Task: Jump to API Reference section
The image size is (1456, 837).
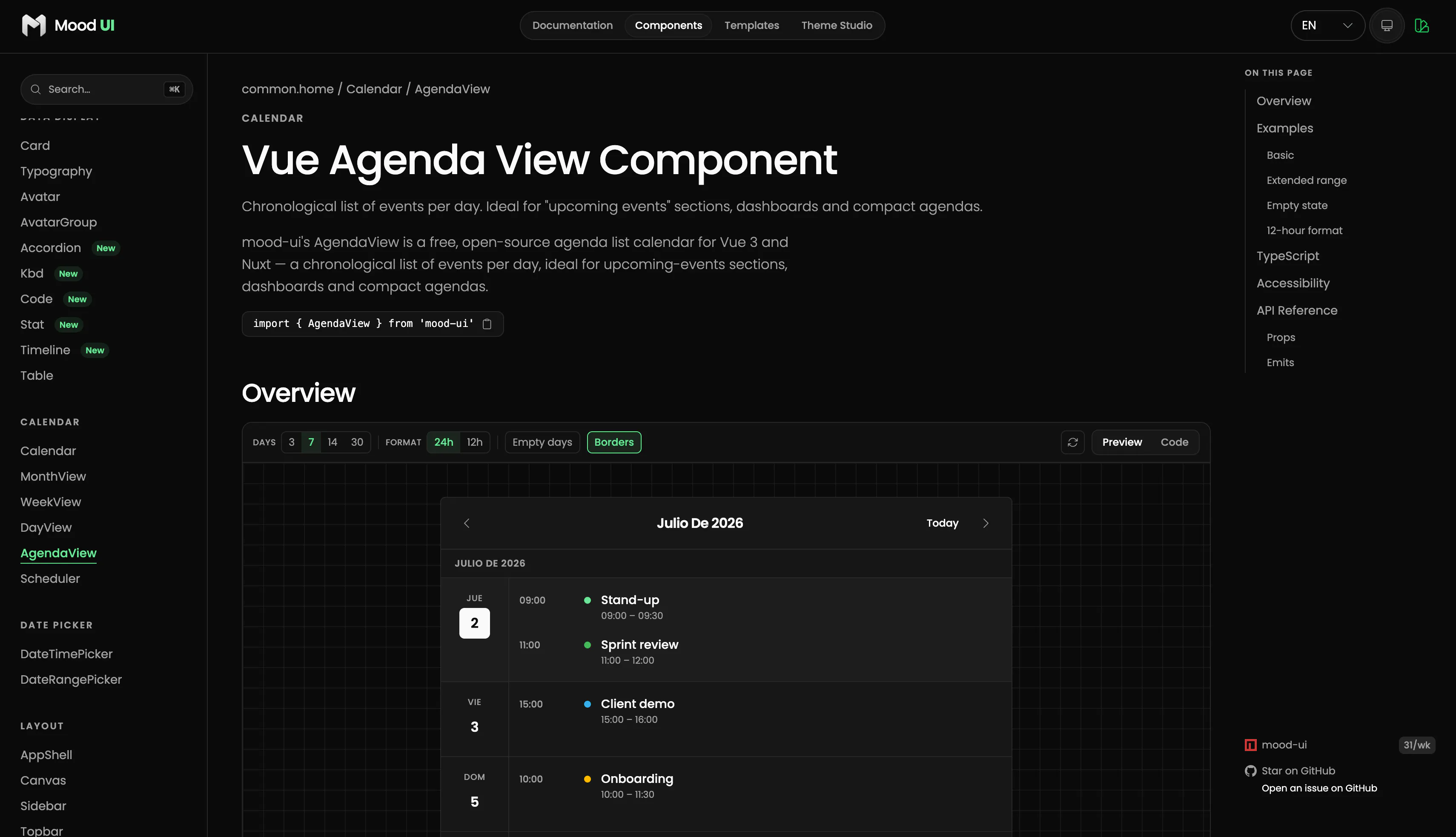Action: pyautogui.click(x=1297, y=310)
